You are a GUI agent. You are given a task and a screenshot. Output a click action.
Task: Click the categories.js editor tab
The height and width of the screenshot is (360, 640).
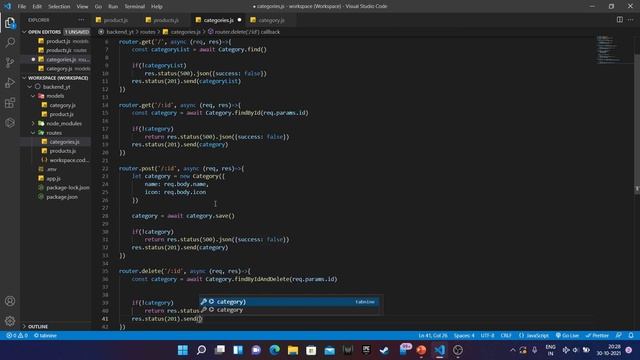pos(219,20)
